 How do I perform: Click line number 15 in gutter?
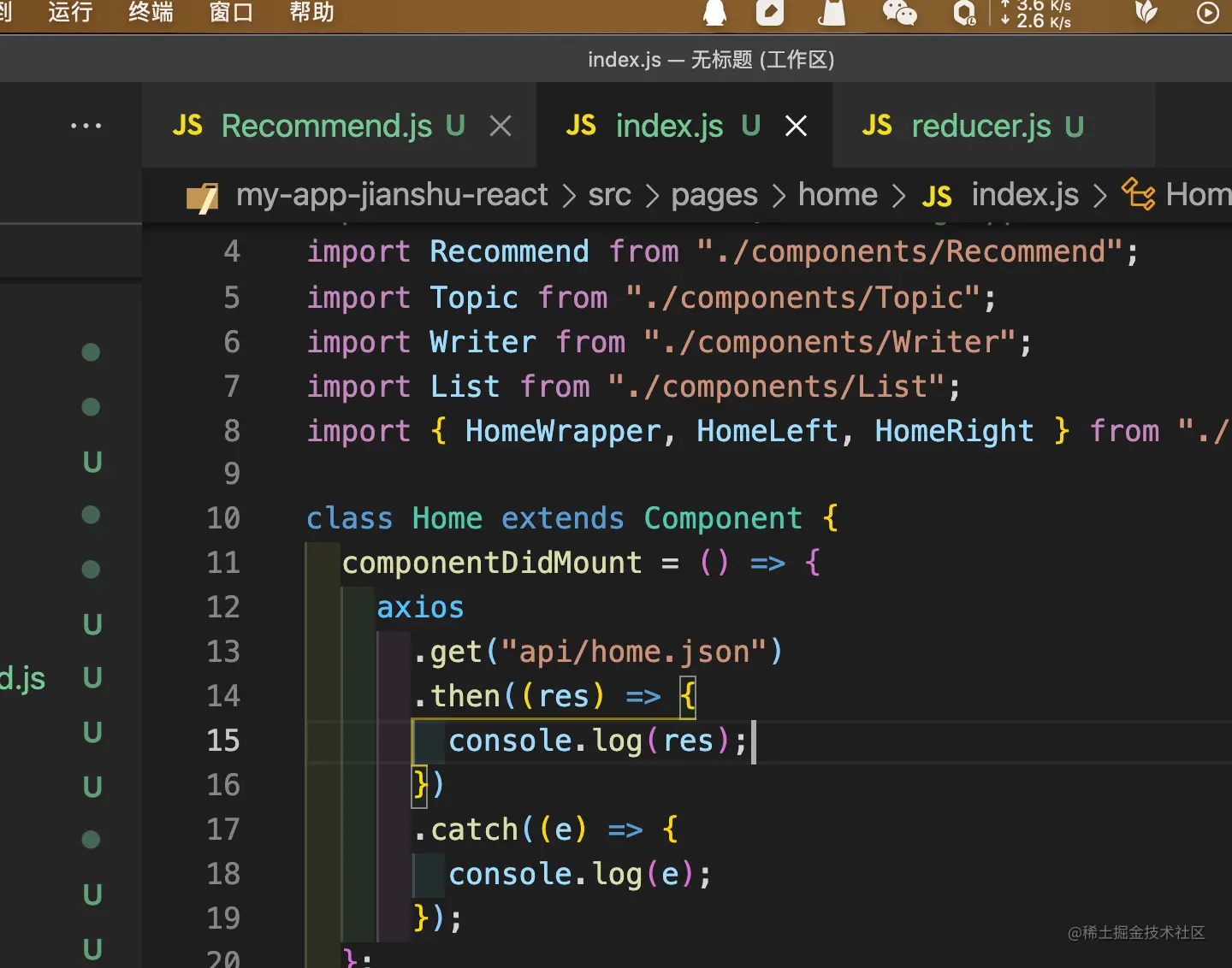pos(223,741)
